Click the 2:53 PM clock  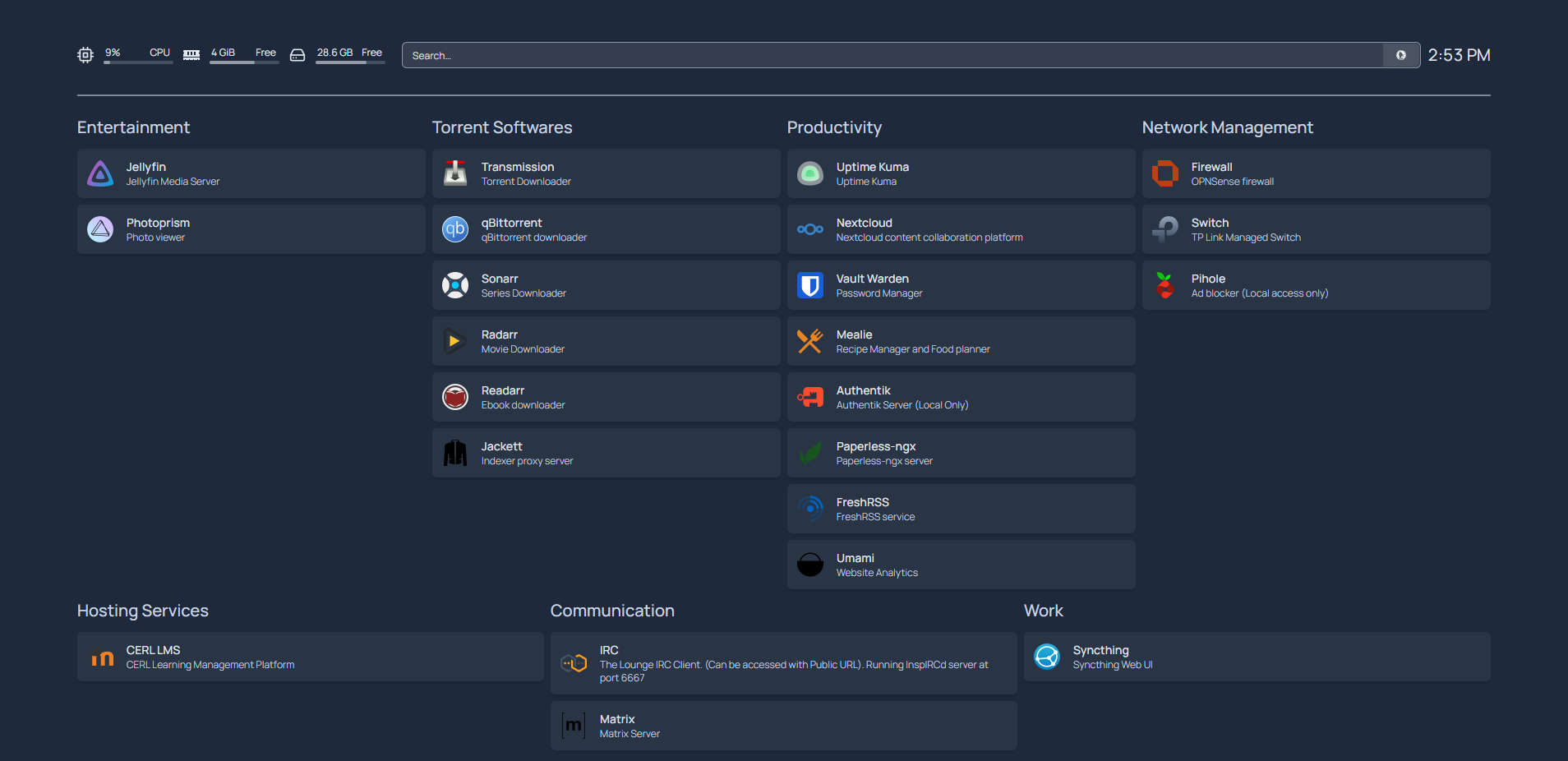(1459, 55)
